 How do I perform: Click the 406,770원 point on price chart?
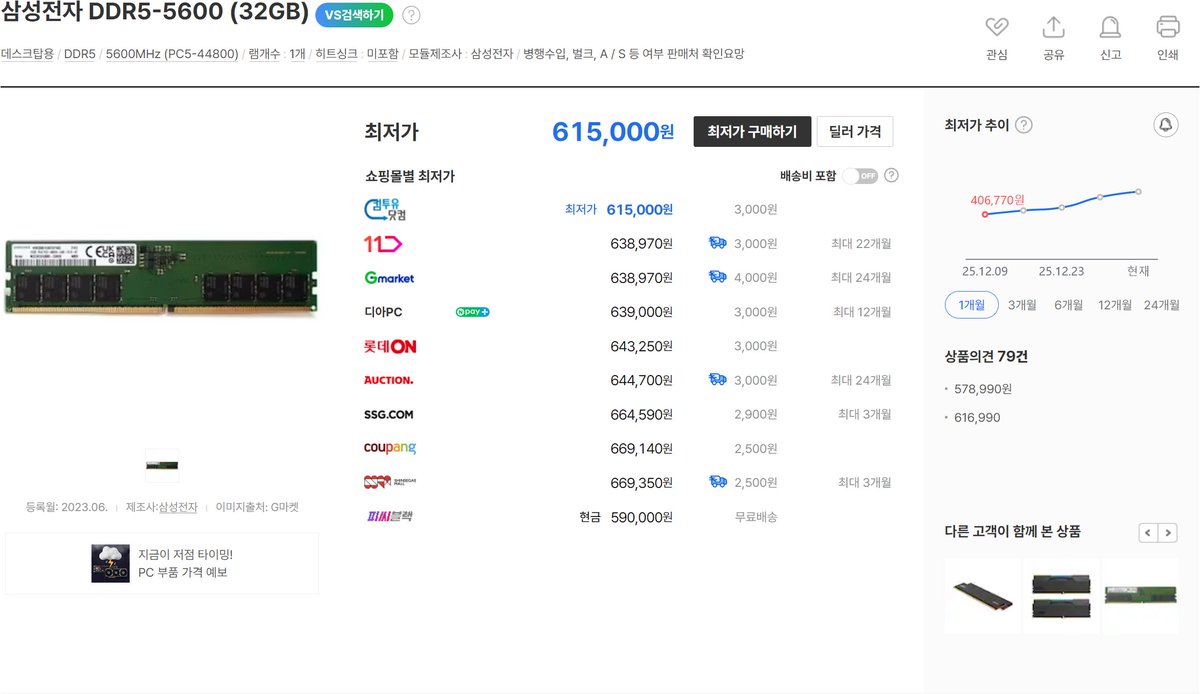click(x=986, y=213)
